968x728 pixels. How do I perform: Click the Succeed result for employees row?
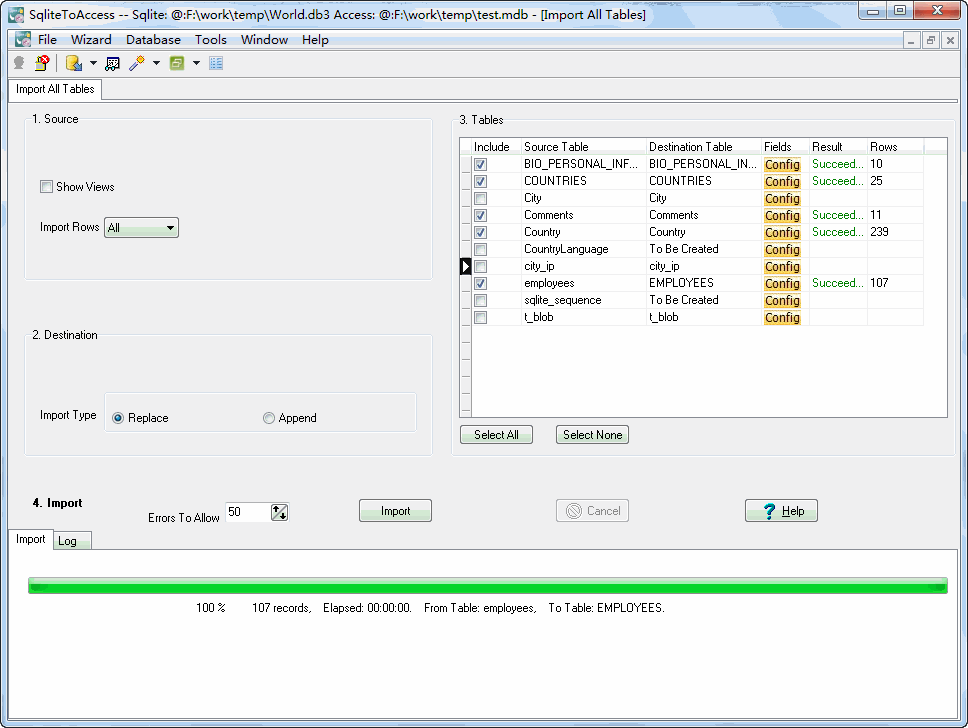point(837,283)
